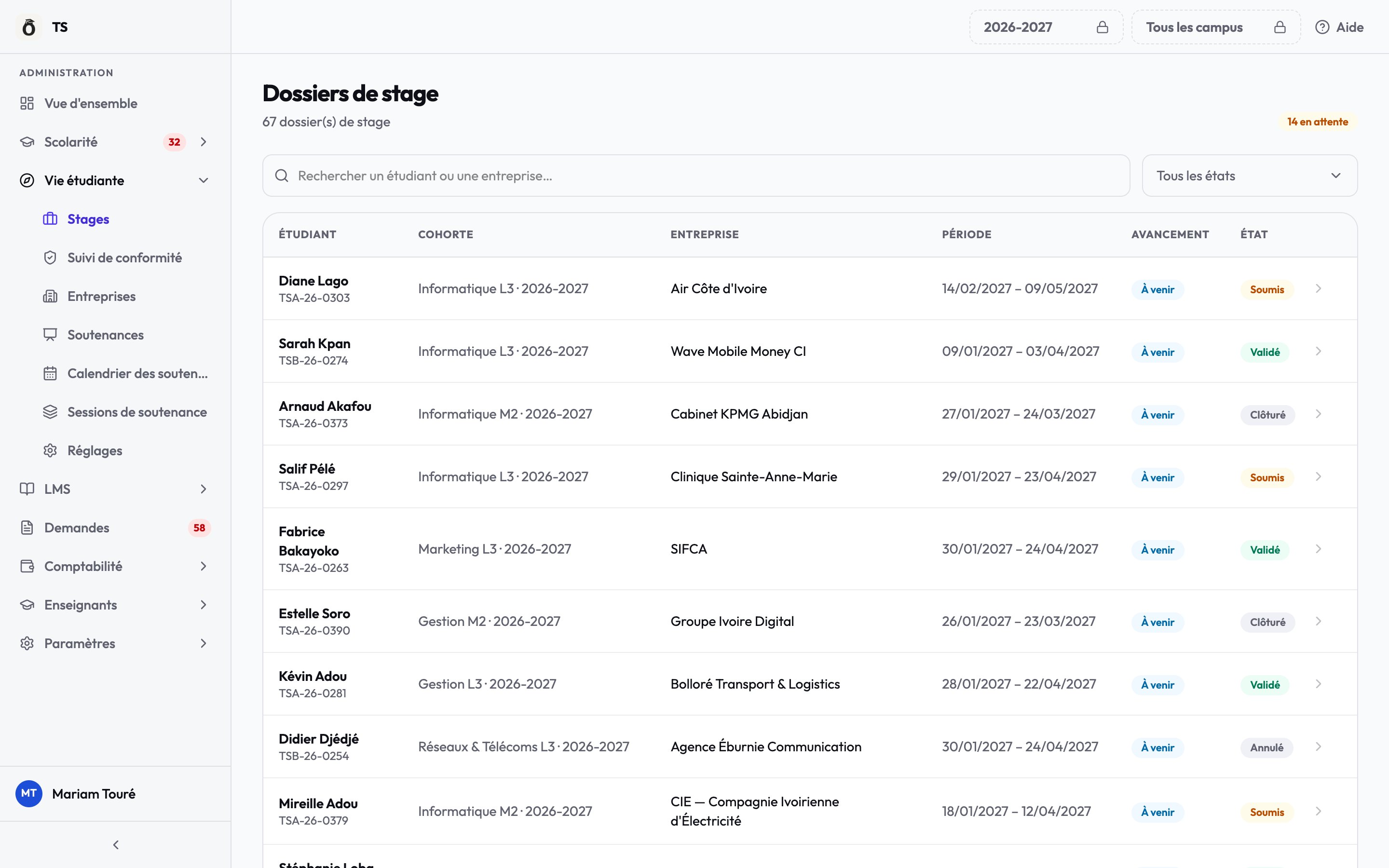1389x868 pixels.
Task: Click the Bolloré Transport & Logistics cell
Action: coord(755,684)
